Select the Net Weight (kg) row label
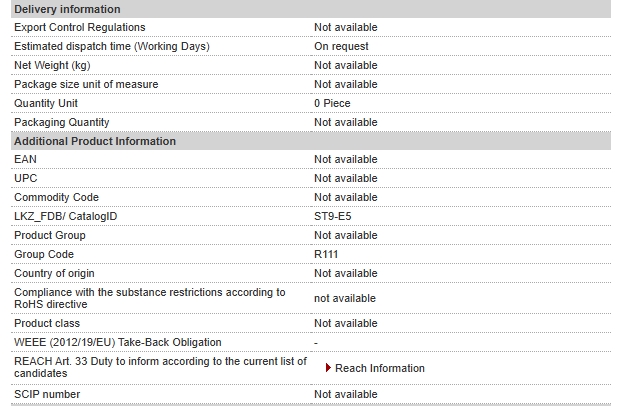The height and width of the screenshot is (406, 621). coord(52,65)
